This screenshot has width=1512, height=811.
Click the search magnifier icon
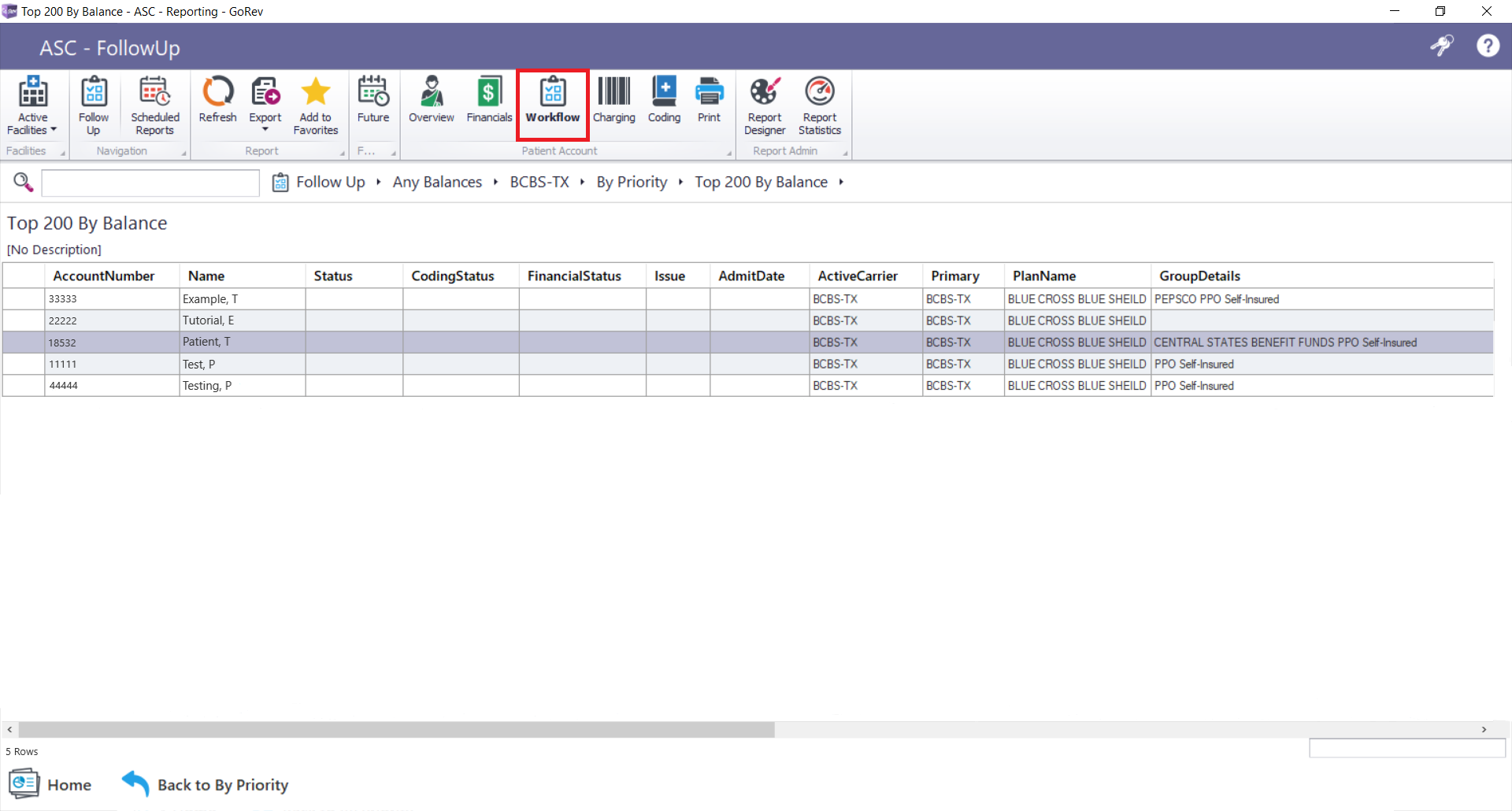pyautogui.click(x=23, y=182)
